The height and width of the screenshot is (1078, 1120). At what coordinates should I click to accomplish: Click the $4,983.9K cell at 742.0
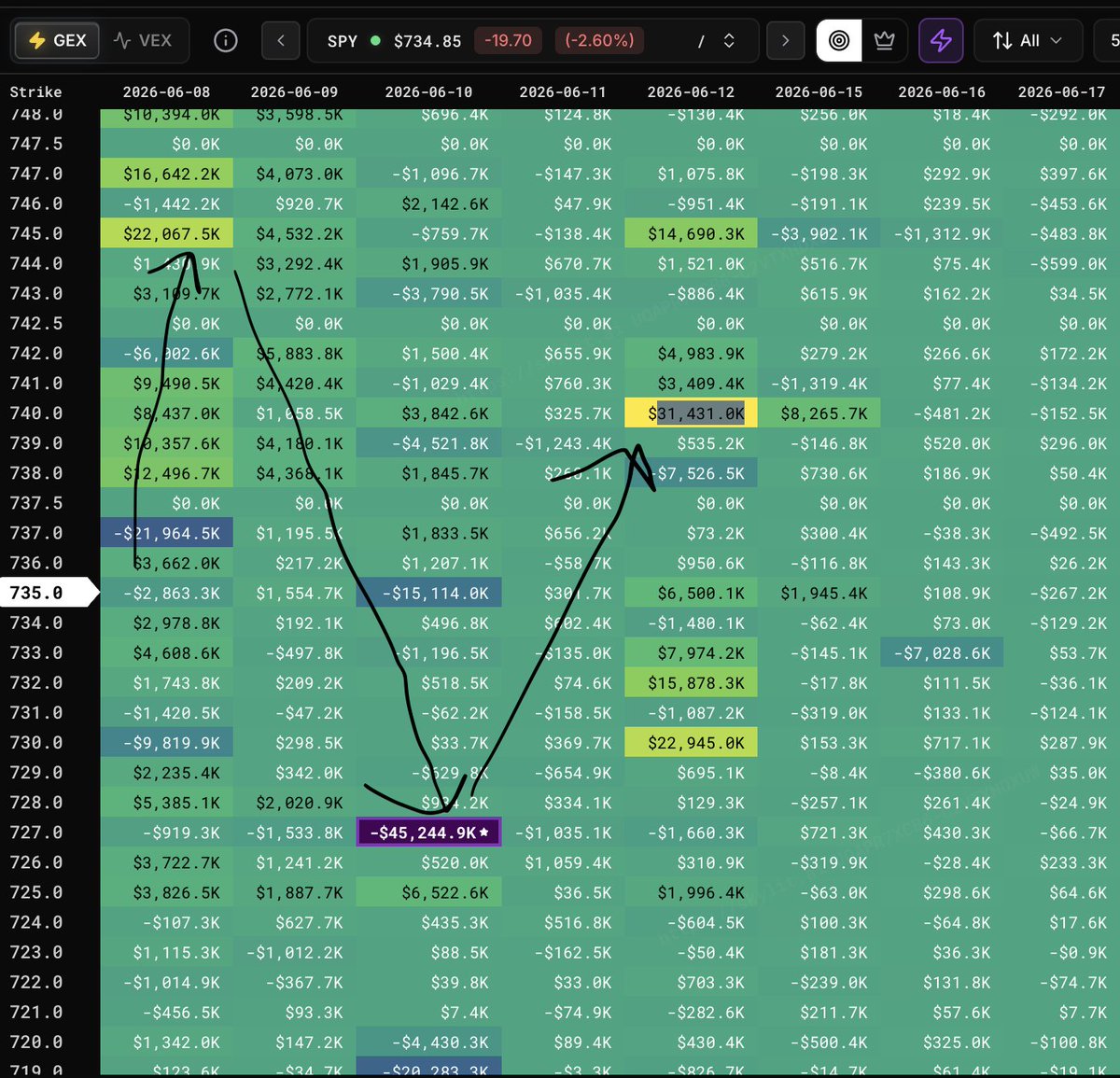pyautogui.click(x=691, y=354)
